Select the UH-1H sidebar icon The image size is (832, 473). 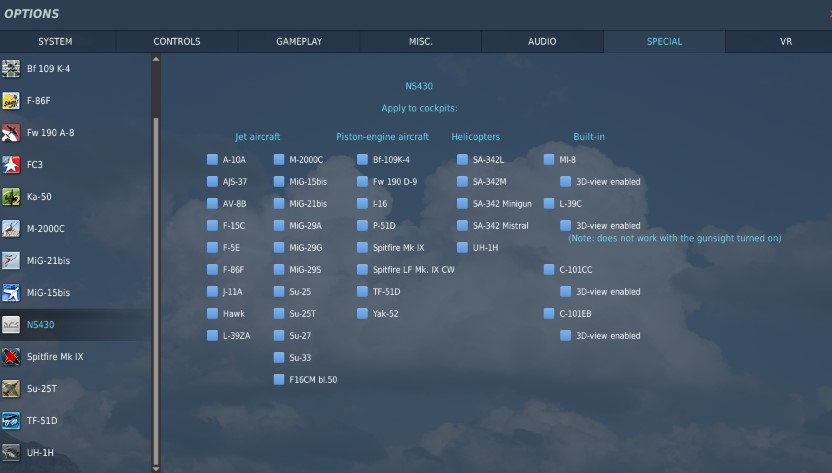11,452
